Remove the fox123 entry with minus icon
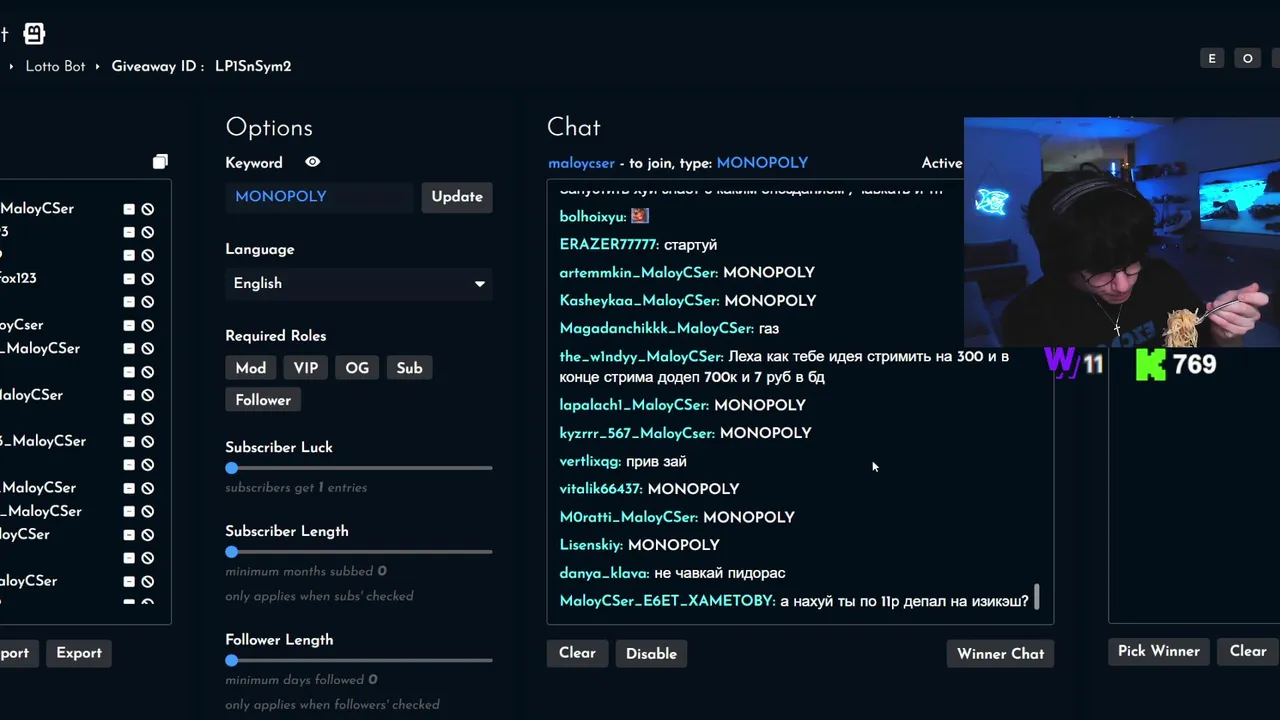 (x=129, y=279)
